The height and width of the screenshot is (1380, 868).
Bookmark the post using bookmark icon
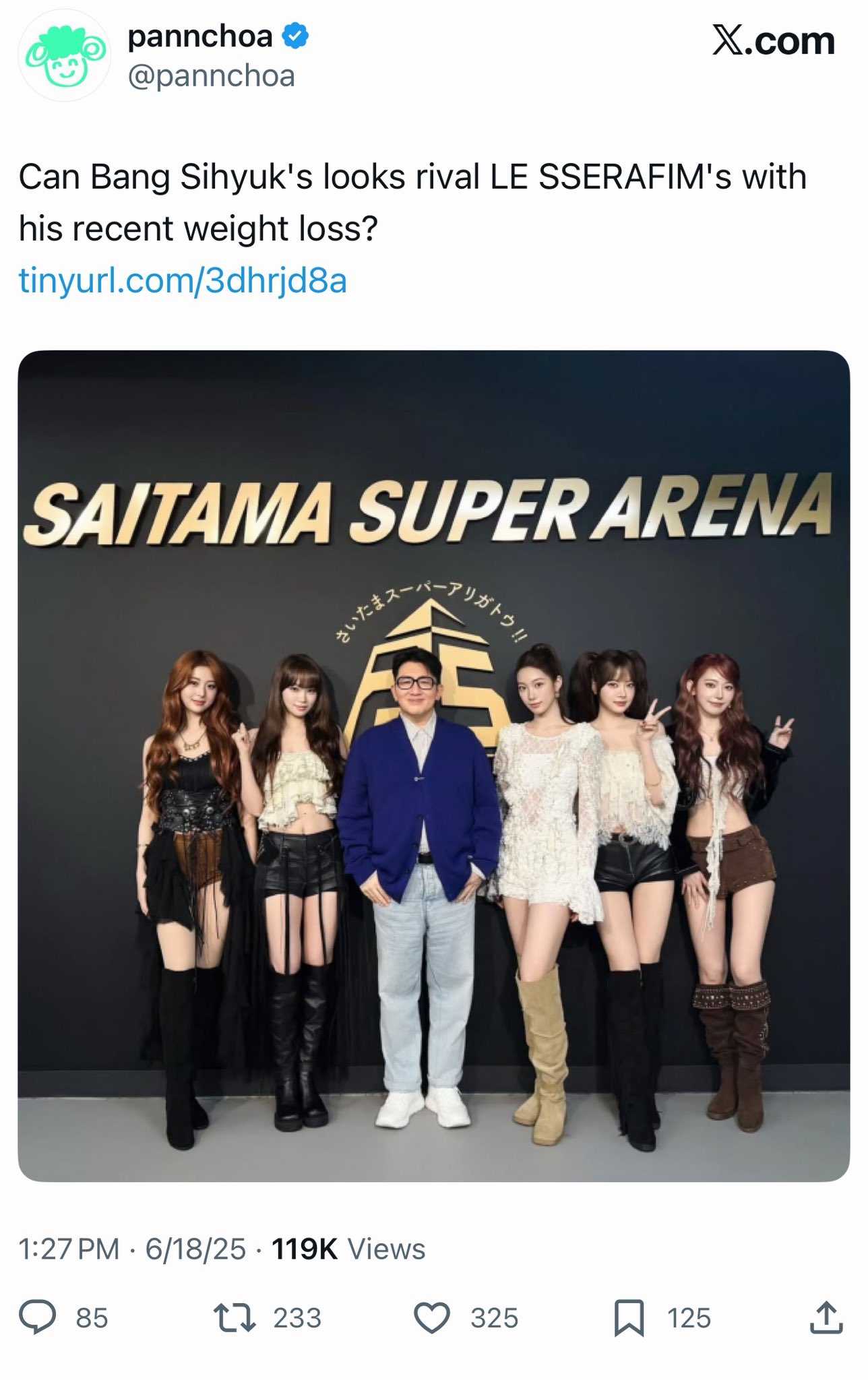coord(629,1319)
